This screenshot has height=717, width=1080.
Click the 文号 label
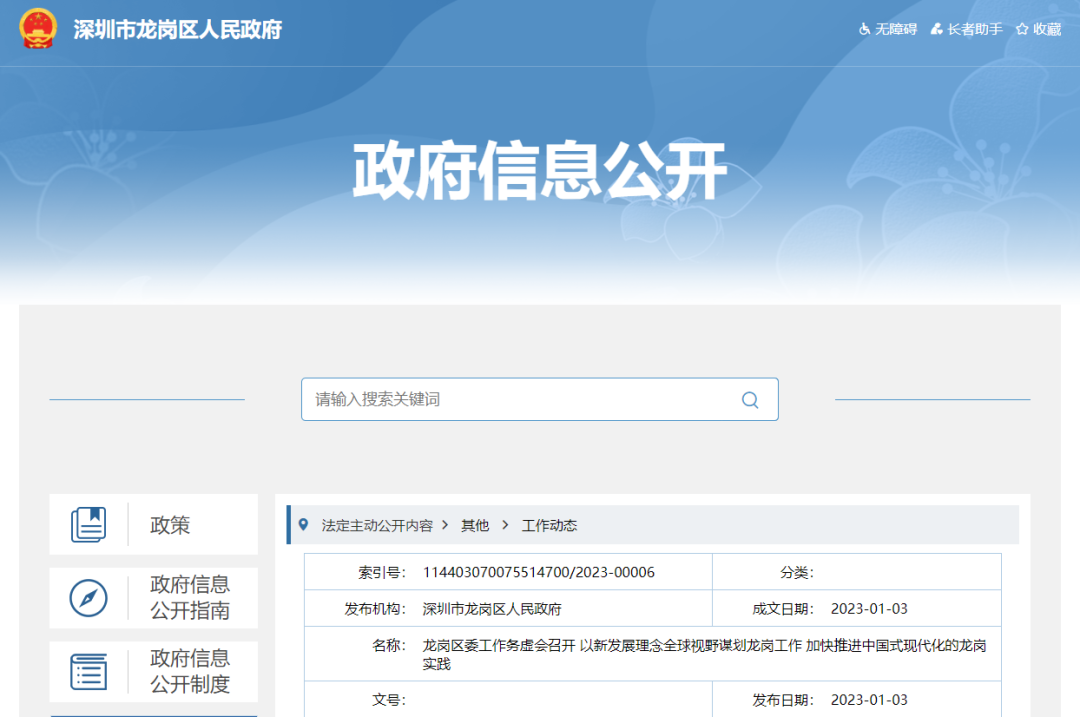(x=388, y=700)
